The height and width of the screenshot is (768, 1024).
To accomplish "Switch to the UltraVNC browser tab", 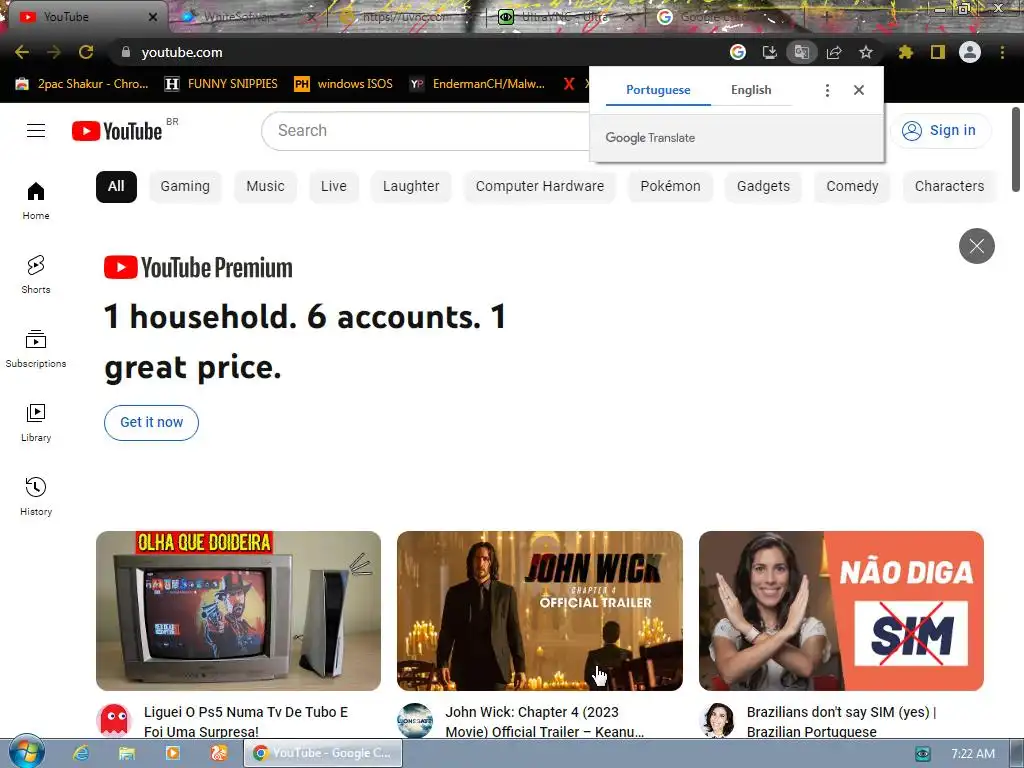I will coord(565,17).
